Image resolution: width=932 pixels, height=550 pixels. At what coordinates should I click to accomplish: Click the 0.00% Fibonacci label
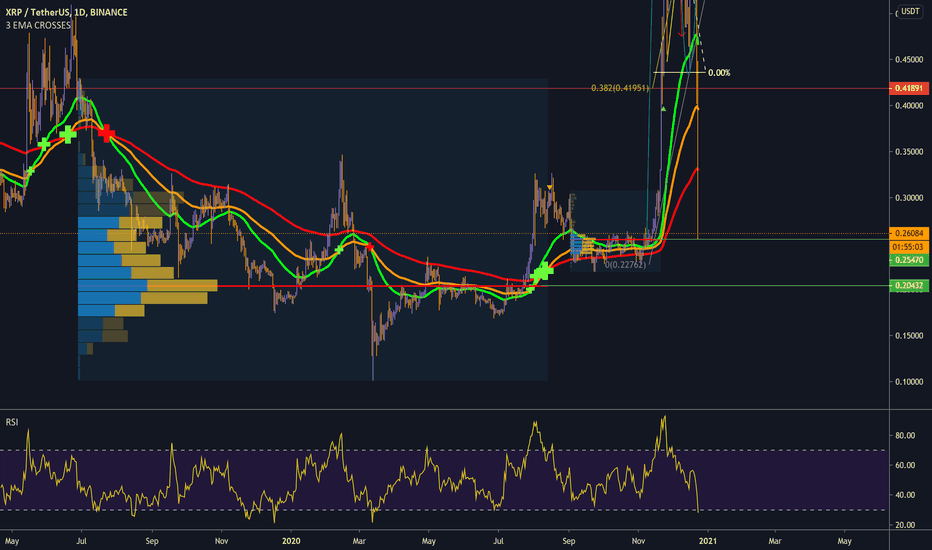719,73
